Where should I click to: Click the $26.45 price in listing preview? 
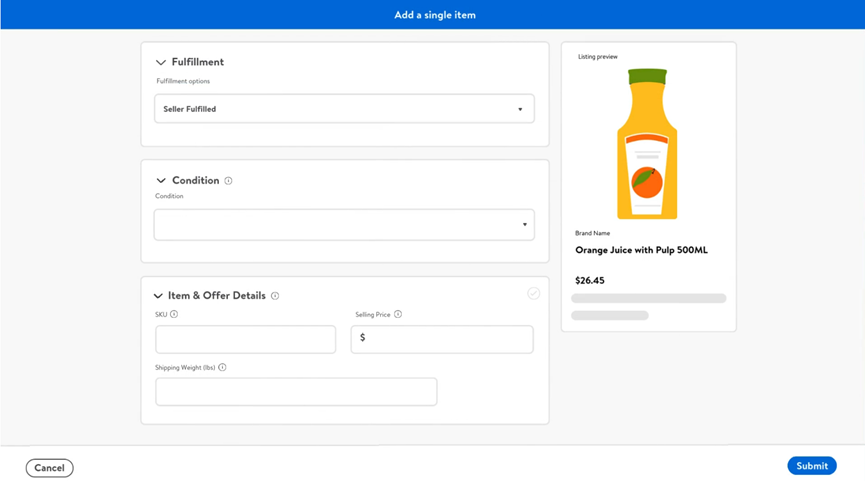(590, 281)
